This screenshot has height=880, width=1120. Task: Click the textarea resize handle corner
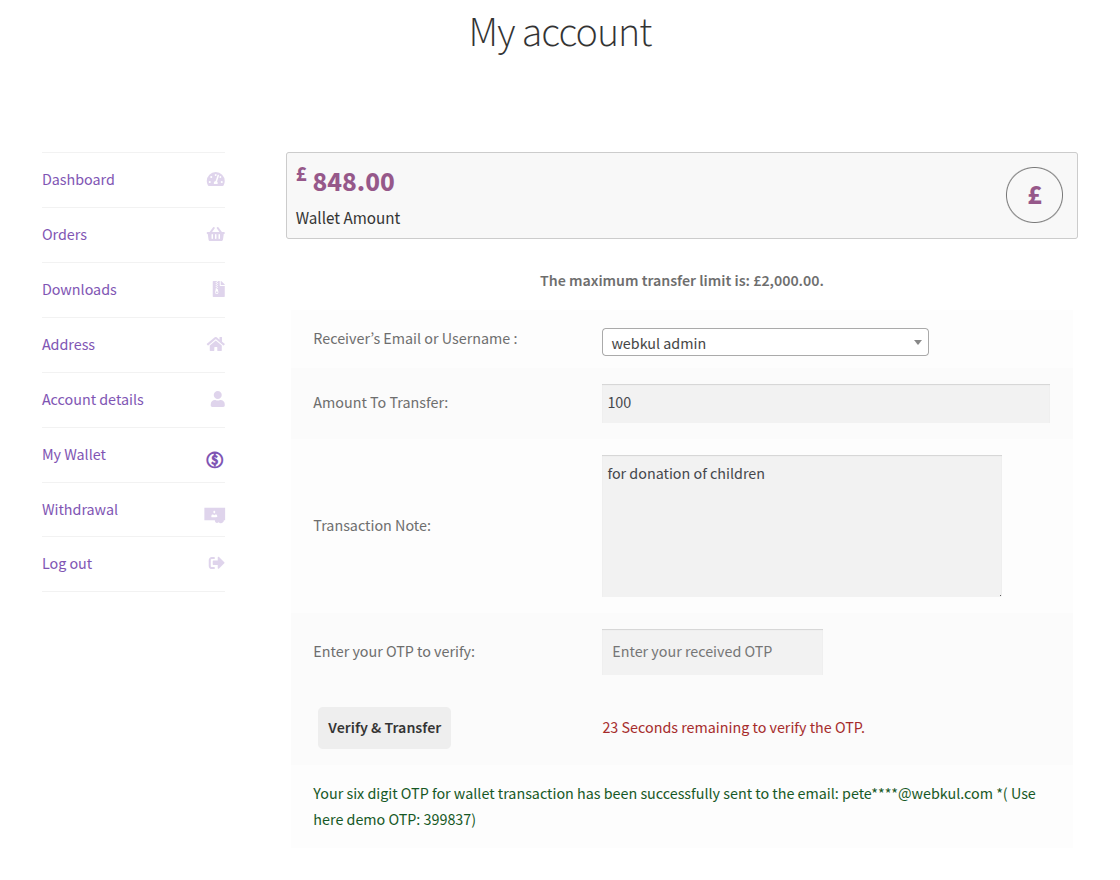998,593
